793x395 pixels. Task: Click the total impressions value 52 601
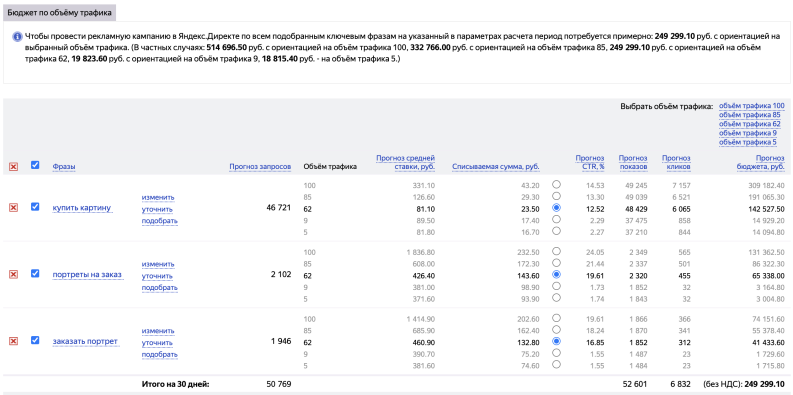click(635, 384)
